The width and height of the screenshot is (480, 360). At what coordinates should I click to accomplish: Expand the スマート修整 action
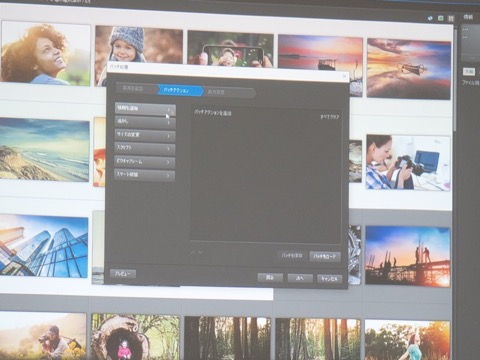[x=145, y=175]
